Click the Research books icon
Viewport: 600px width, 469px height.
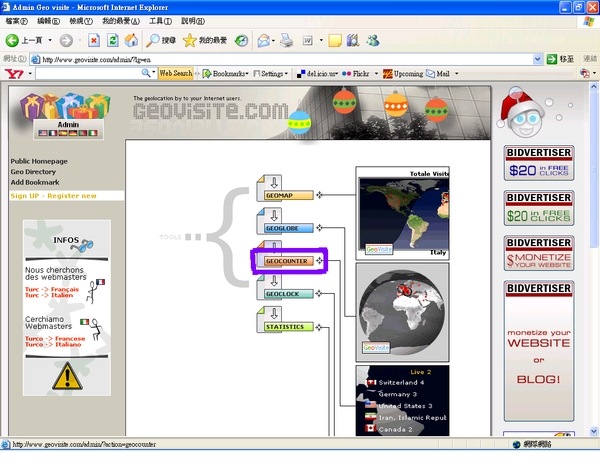tap(353, 40)
